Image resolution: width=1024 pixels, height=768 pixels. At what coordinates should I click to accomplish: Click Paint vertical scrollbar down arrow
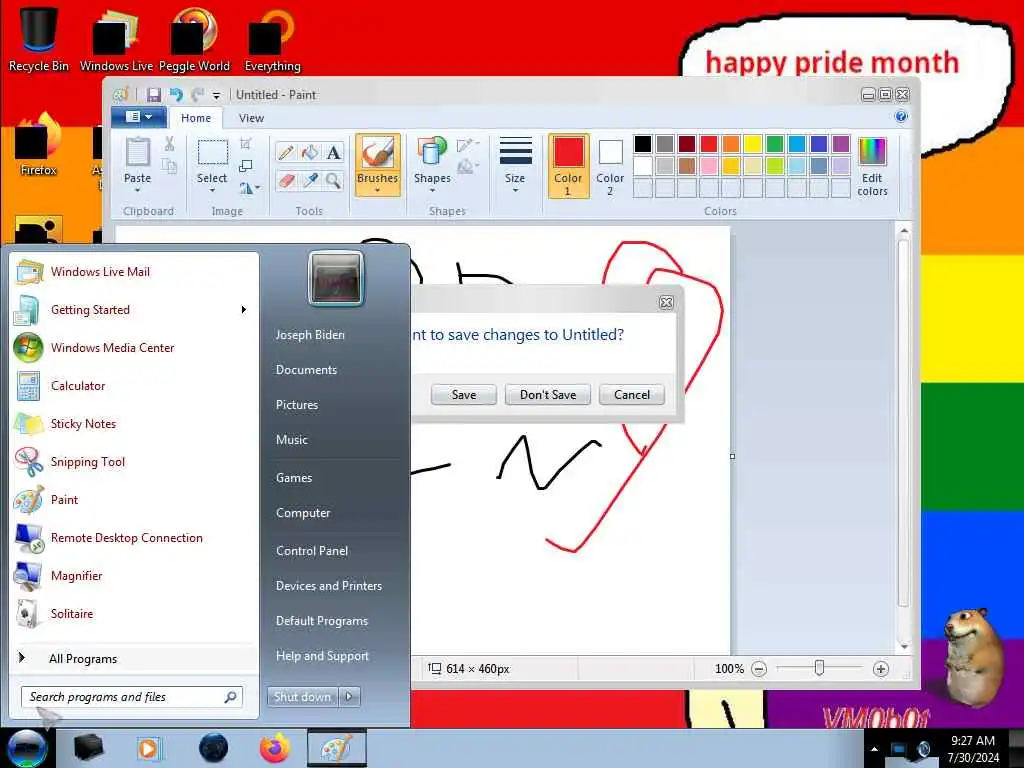[x=904, y=646]
